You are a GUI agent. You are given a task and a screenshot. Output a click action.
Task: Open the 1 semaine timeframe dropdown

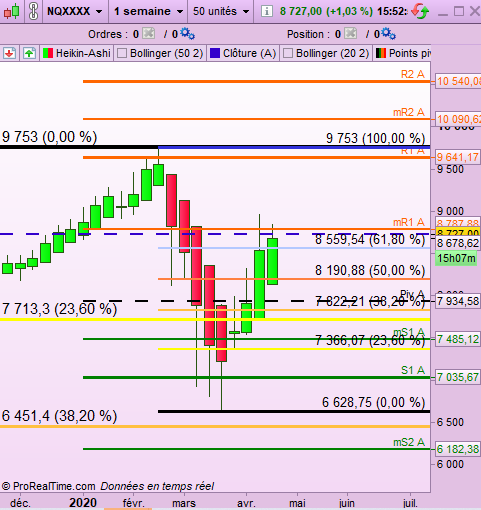click(x=149, y=11)
